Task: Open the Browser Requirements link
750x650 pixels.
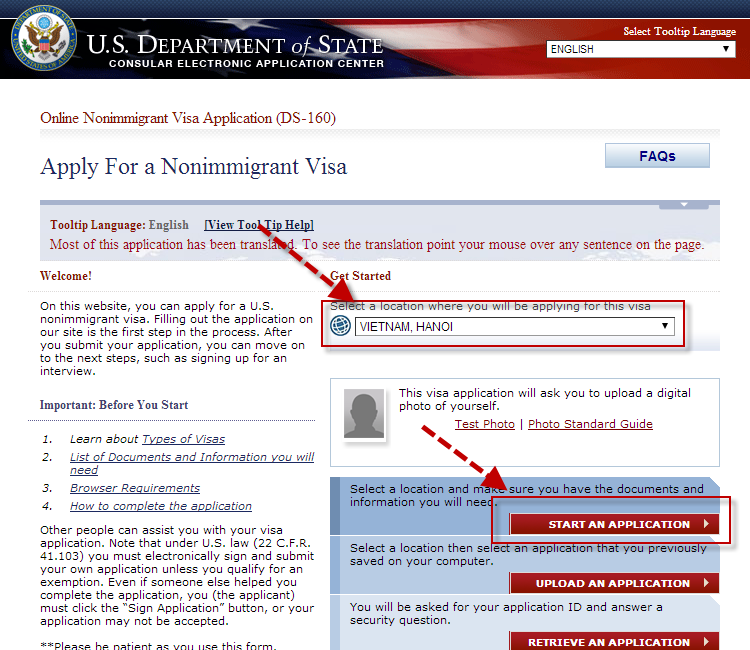Action: point(135,488)
